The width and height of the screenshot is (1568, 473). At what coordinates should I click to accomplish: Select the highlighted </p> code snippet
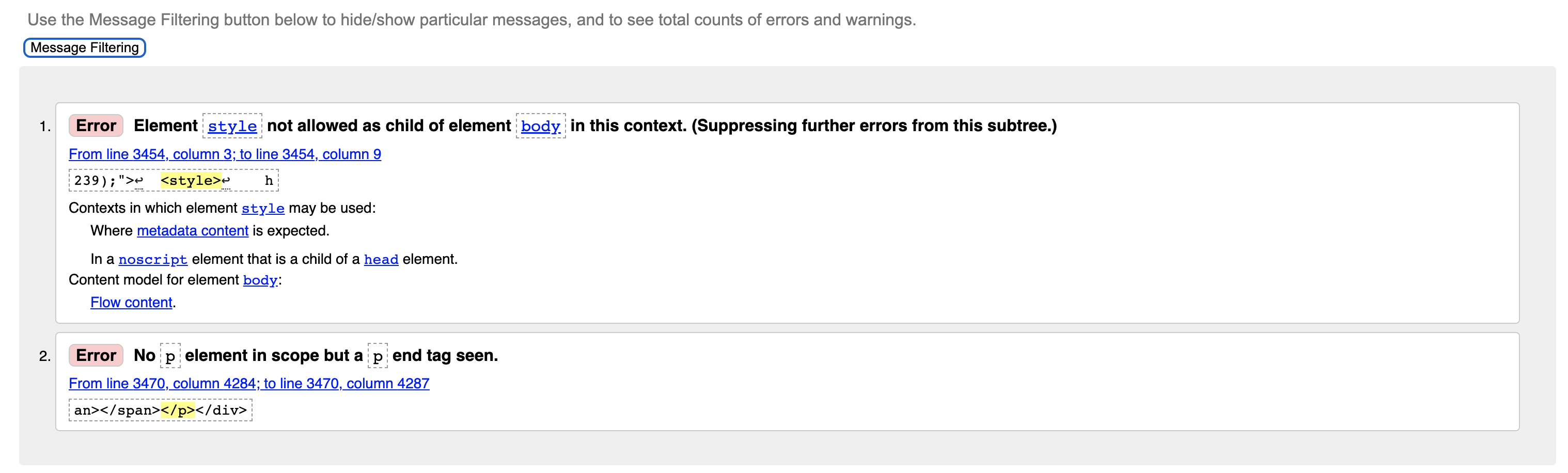point(177,409)
